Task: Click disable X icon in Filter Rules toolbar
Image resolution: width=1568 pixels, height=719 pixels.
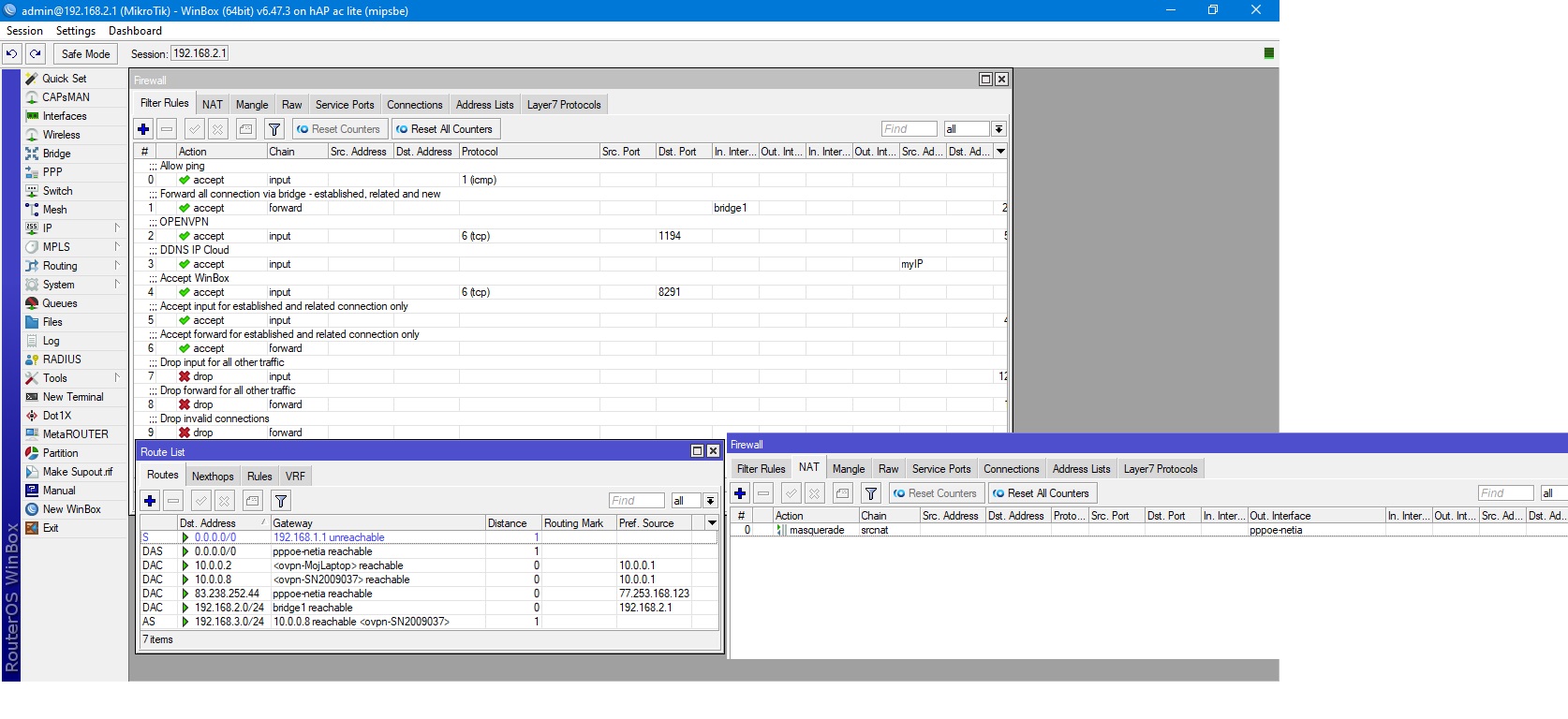Action: click(x=217, y=129)
